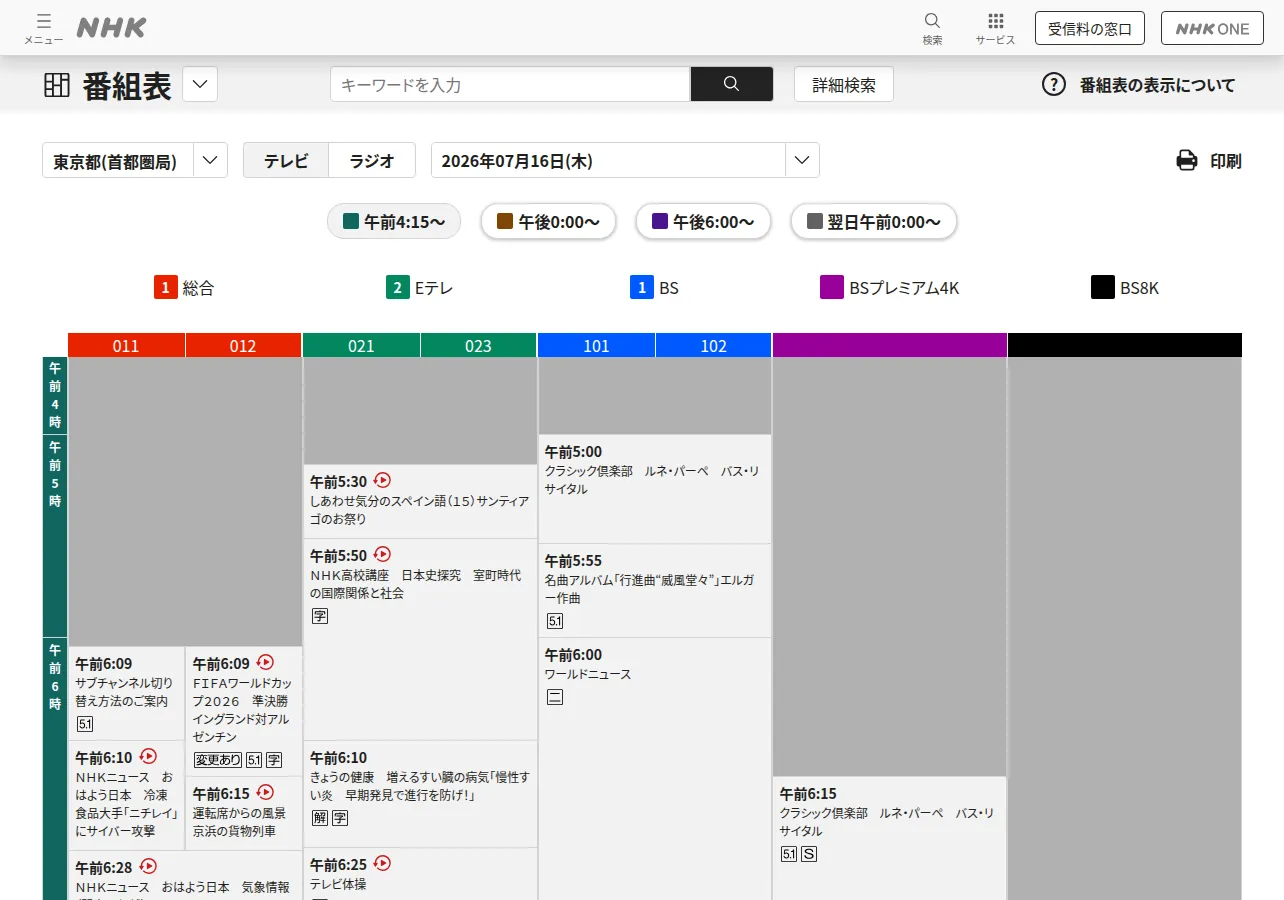Click the 解 badge under きょうの健康
Viewport: 1284px width, 900px height.
point(320,818)
